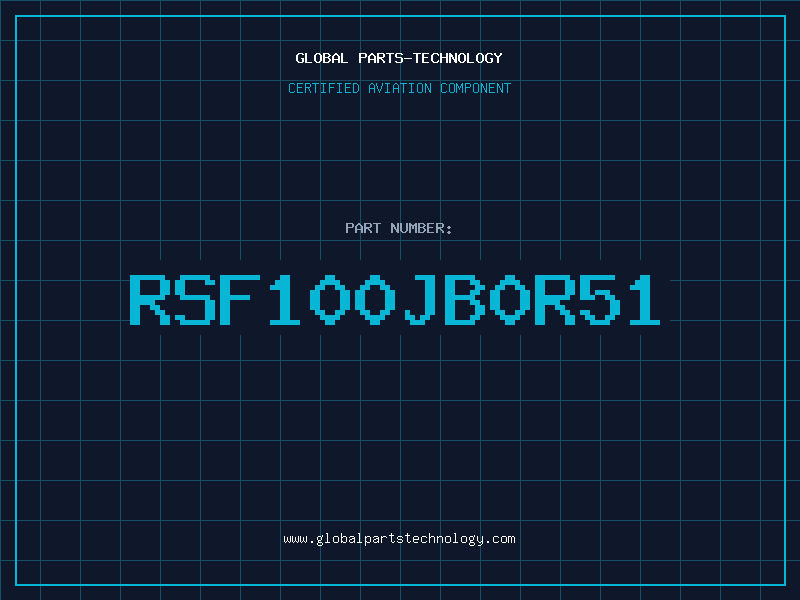Select the word AVIATION in the subtitle
The width and height of the screenshot is (800, 600).
pos(400,88)
